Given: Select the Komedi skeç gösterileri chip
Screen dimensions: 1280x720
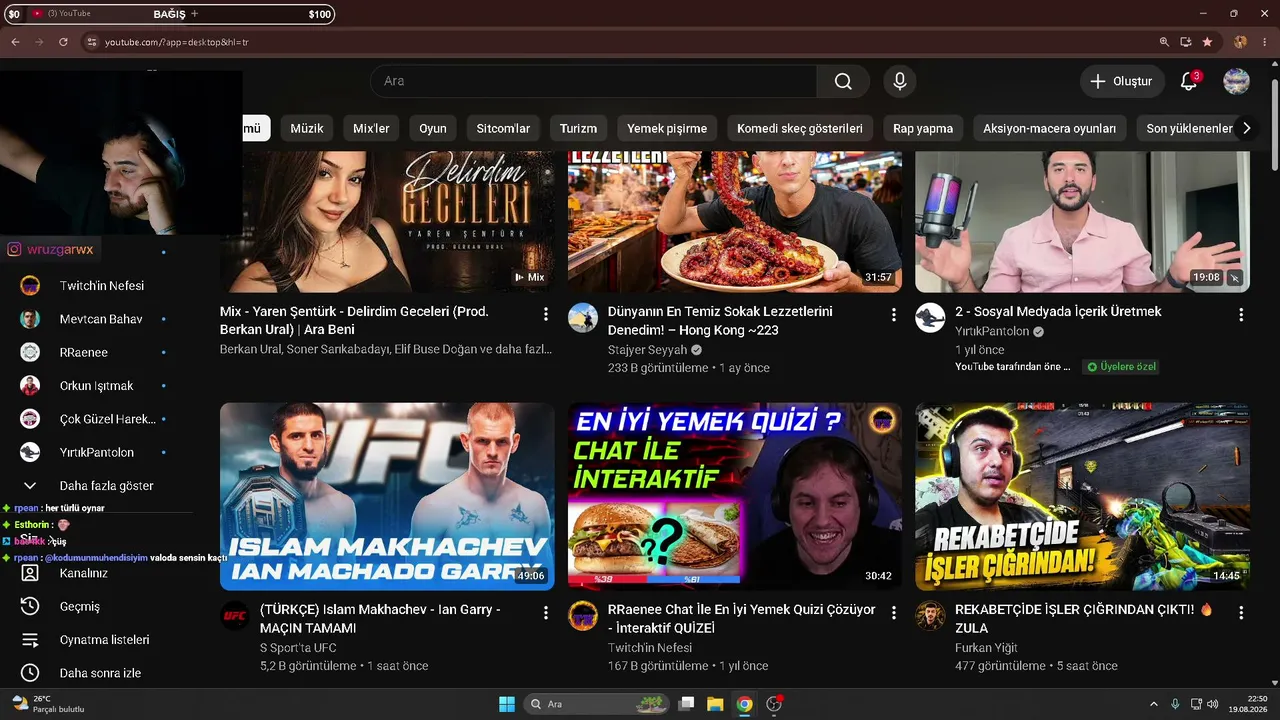Looking at the screenshot, I should coord(800,128).
